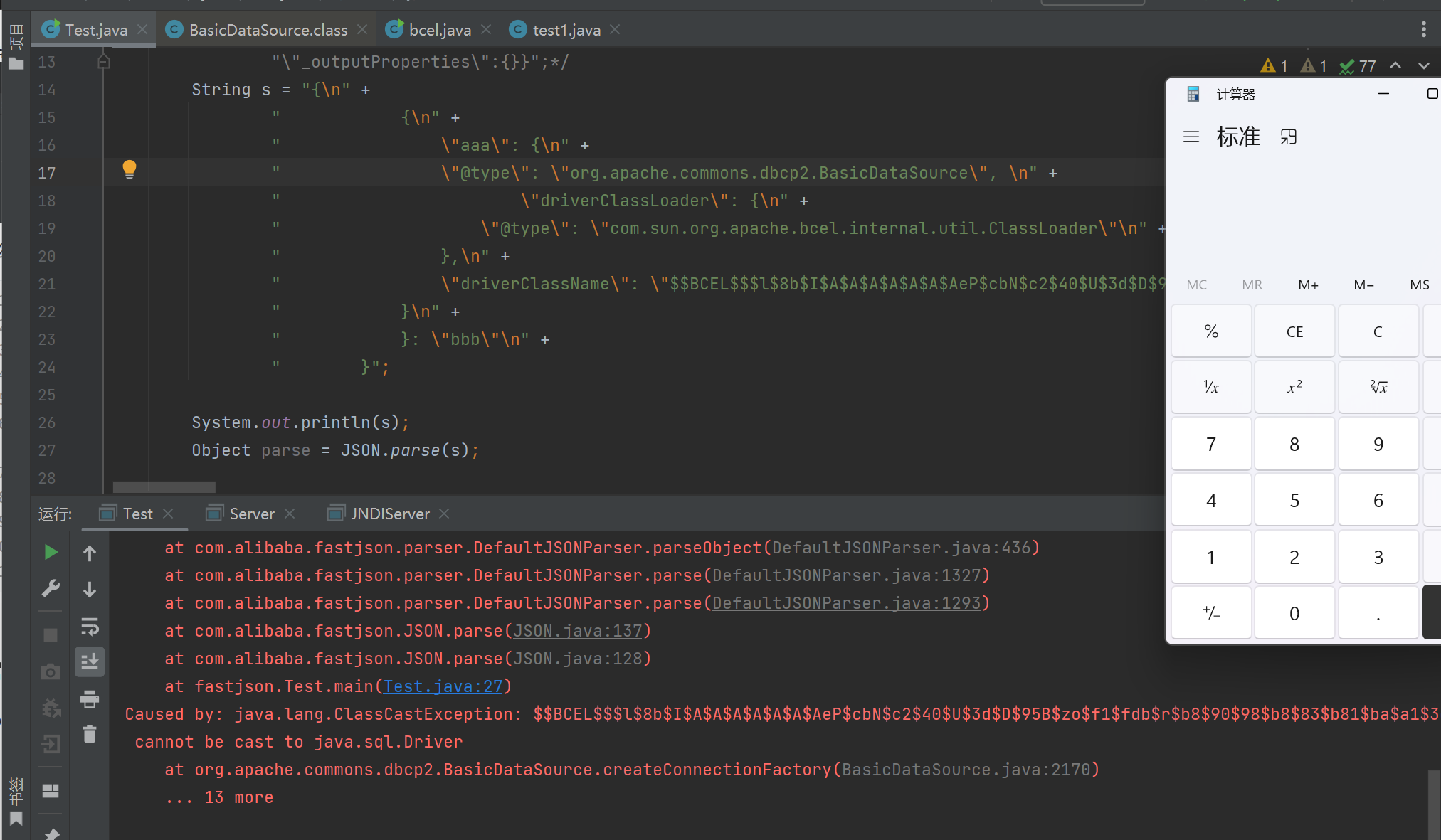Toggle soft-wrap in console output
The width and height of the screenshot is (1441, 840).
90,626
